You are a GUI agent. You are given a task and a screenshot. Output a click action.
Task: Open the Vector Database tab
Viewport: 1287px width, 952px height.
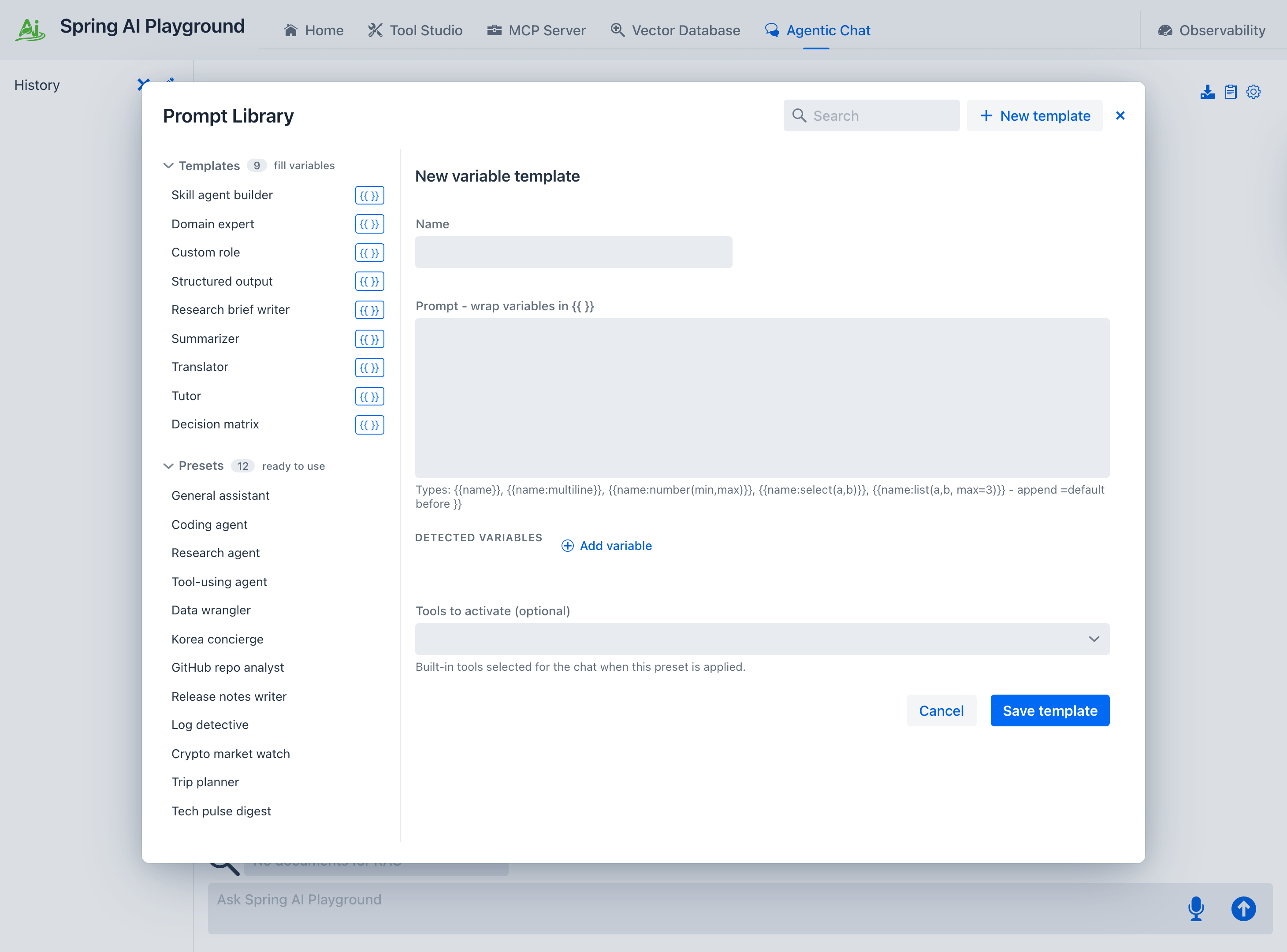pyautogui.click(x=676, y=30)
